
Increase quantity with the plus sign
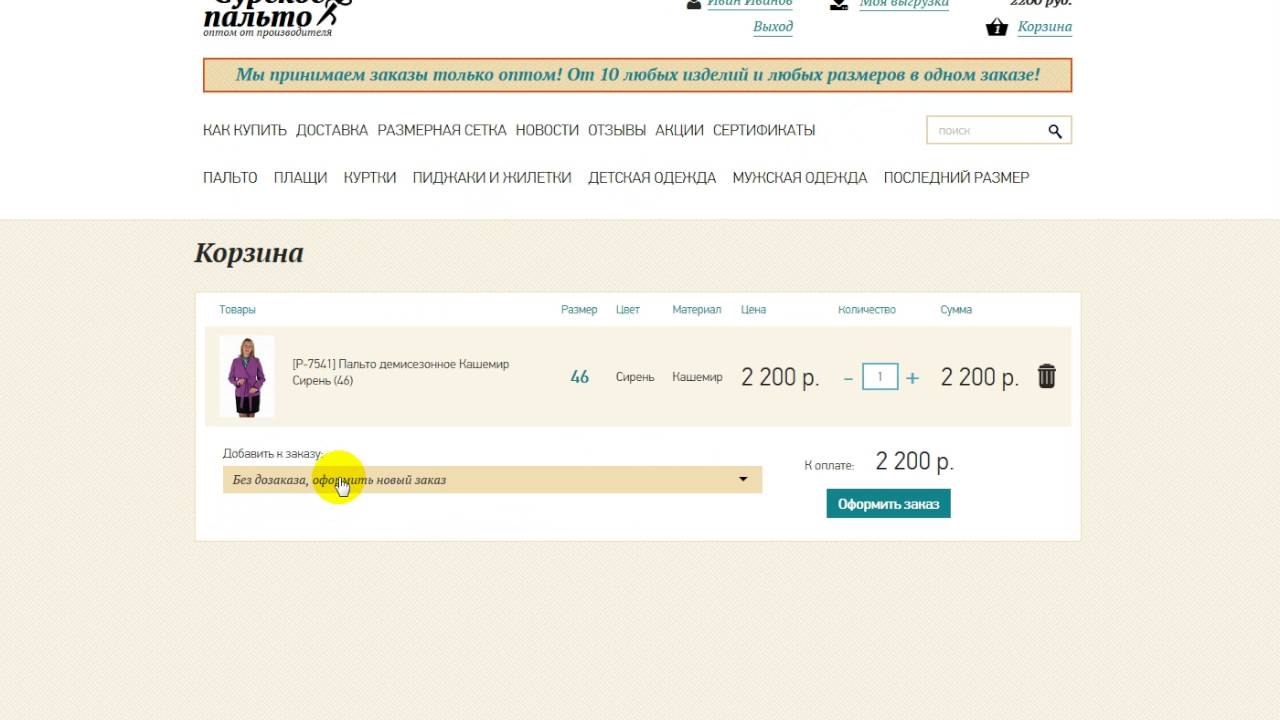click(x=912, y=378)
